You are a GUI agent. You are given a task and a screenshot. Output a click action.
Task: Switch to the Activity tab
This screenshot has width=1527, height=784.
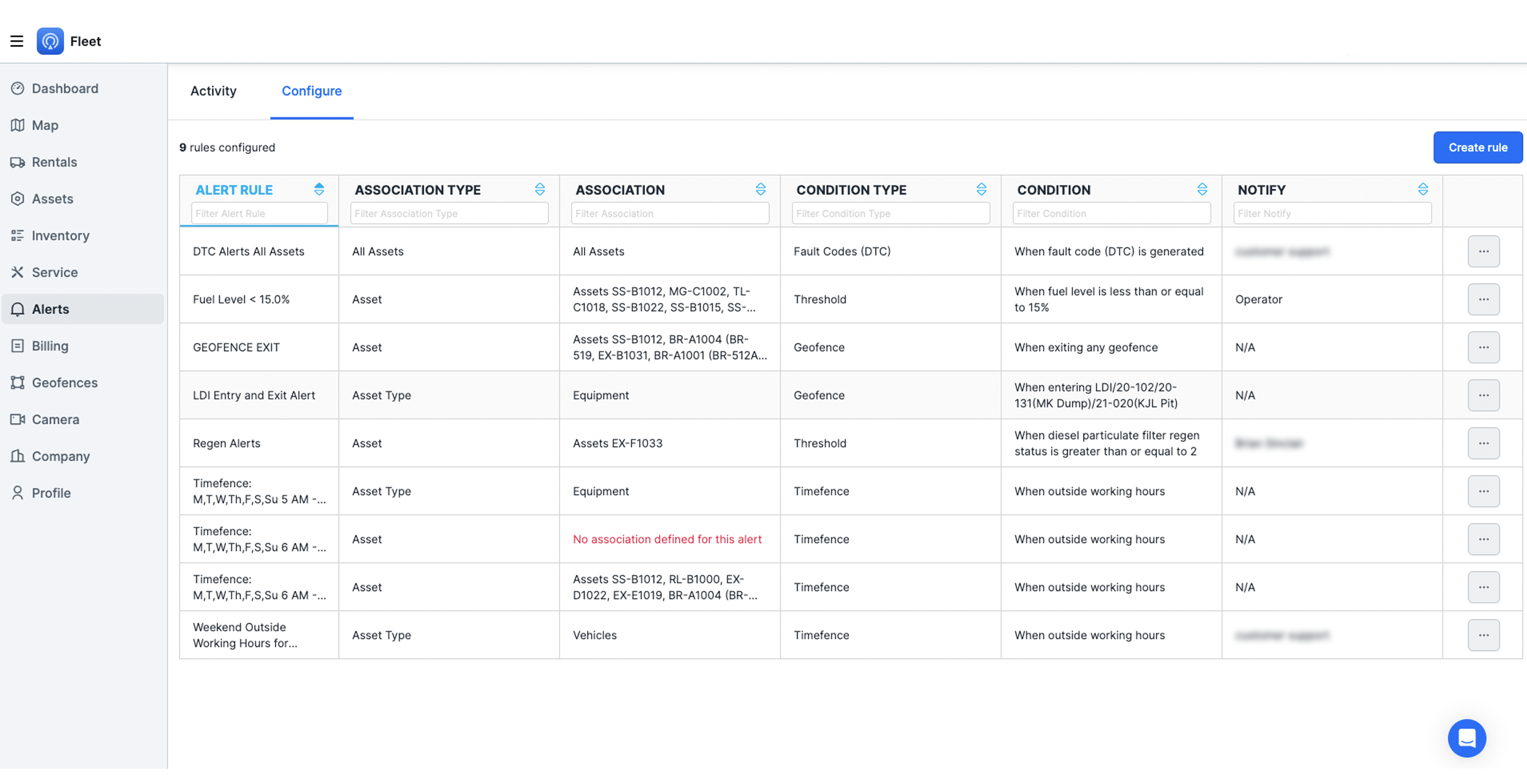(x=213, y=90)
